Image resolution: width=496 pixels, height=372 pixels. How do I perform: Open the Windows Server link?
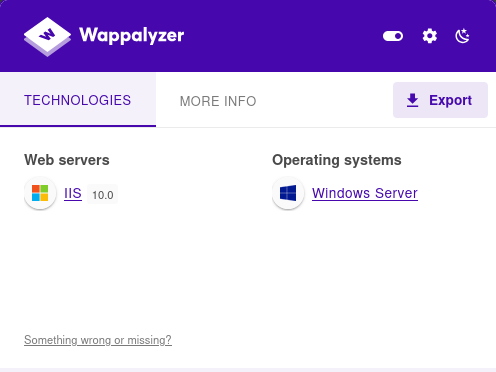pyautogui.click(x=365, y=193)
